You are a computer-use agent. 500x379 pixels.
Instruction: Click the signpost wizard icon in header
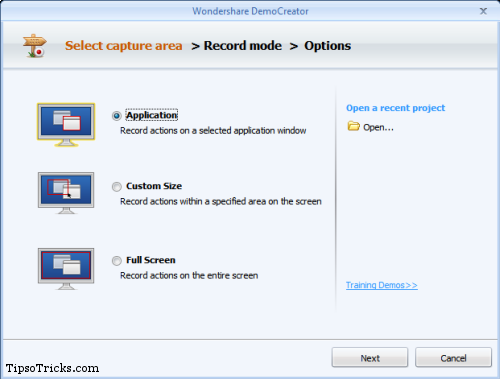(34, 46)
